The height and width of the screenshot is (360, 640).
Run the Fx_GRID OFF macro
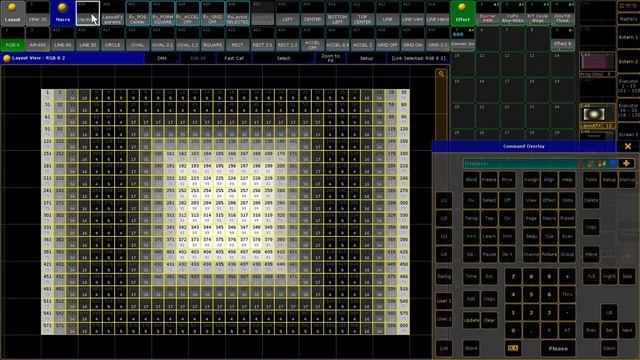[x=213, y=13]
